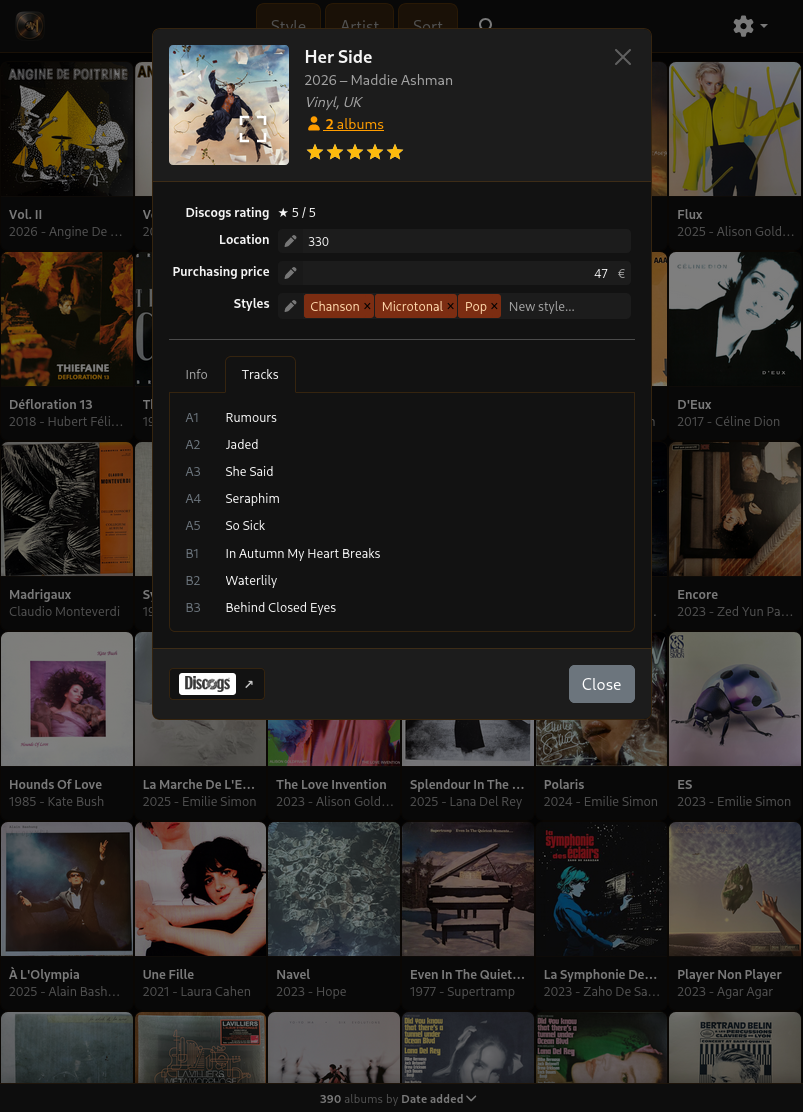This screenshot has width=803, height=1112.
Task: Open the Défloration 13 album cover
Action: 67,319
